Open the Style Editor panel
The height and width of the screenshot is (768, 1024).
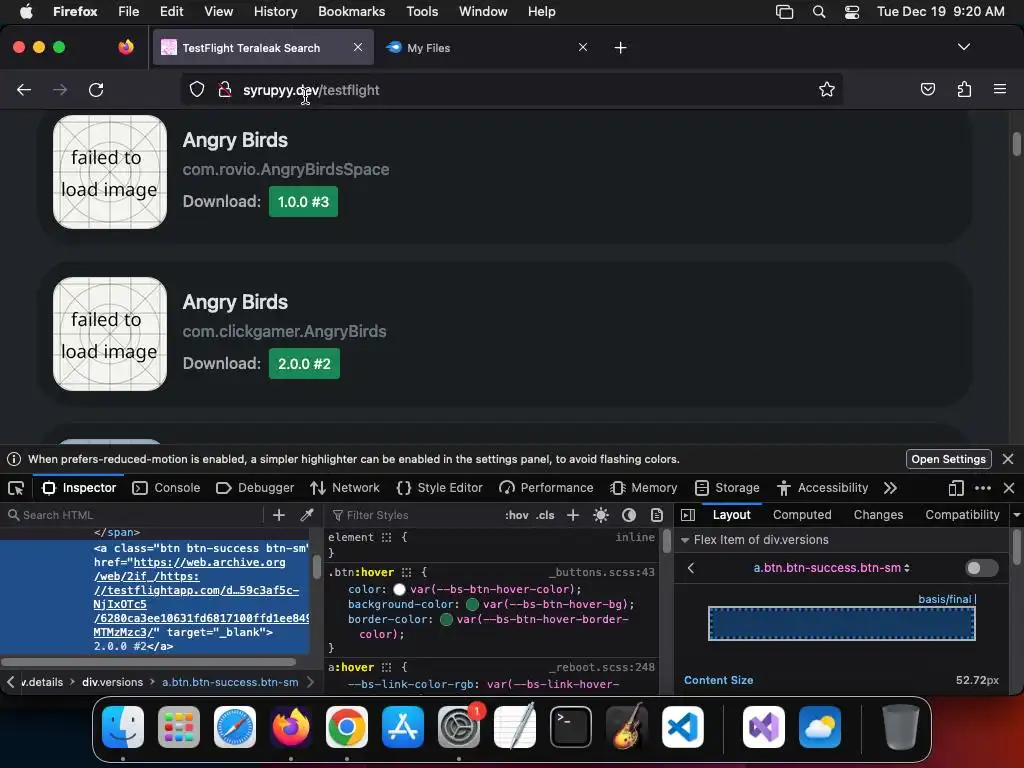[x=439, y=488]
